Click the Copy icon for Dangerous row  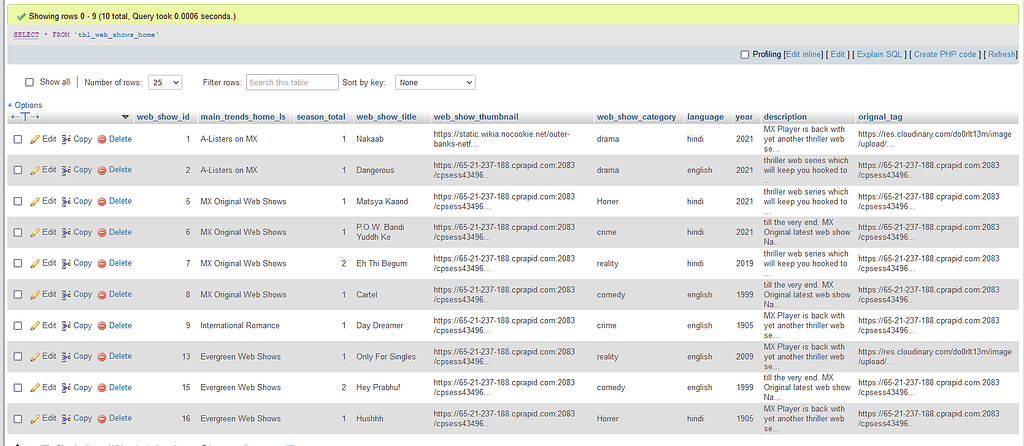tap(67, 170)
